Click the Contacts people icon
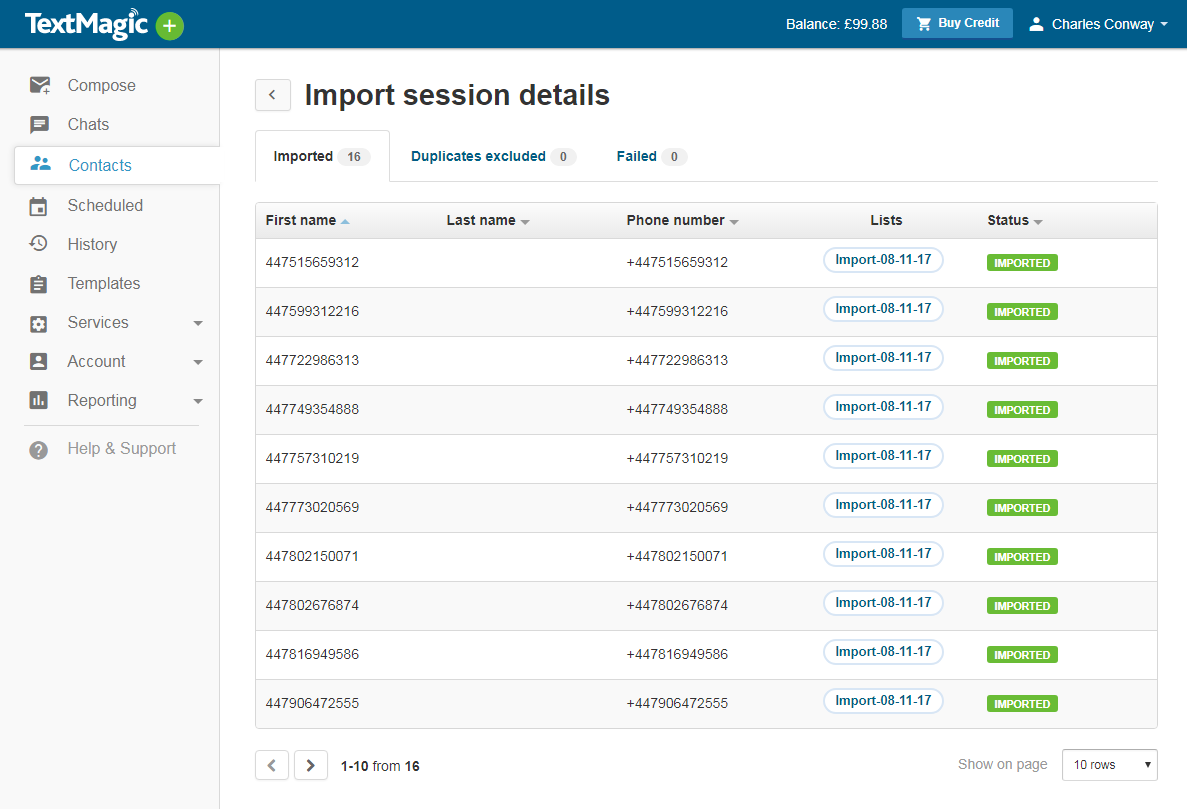Viewport: 1187px width, 809px height. [x=40, y=164]
